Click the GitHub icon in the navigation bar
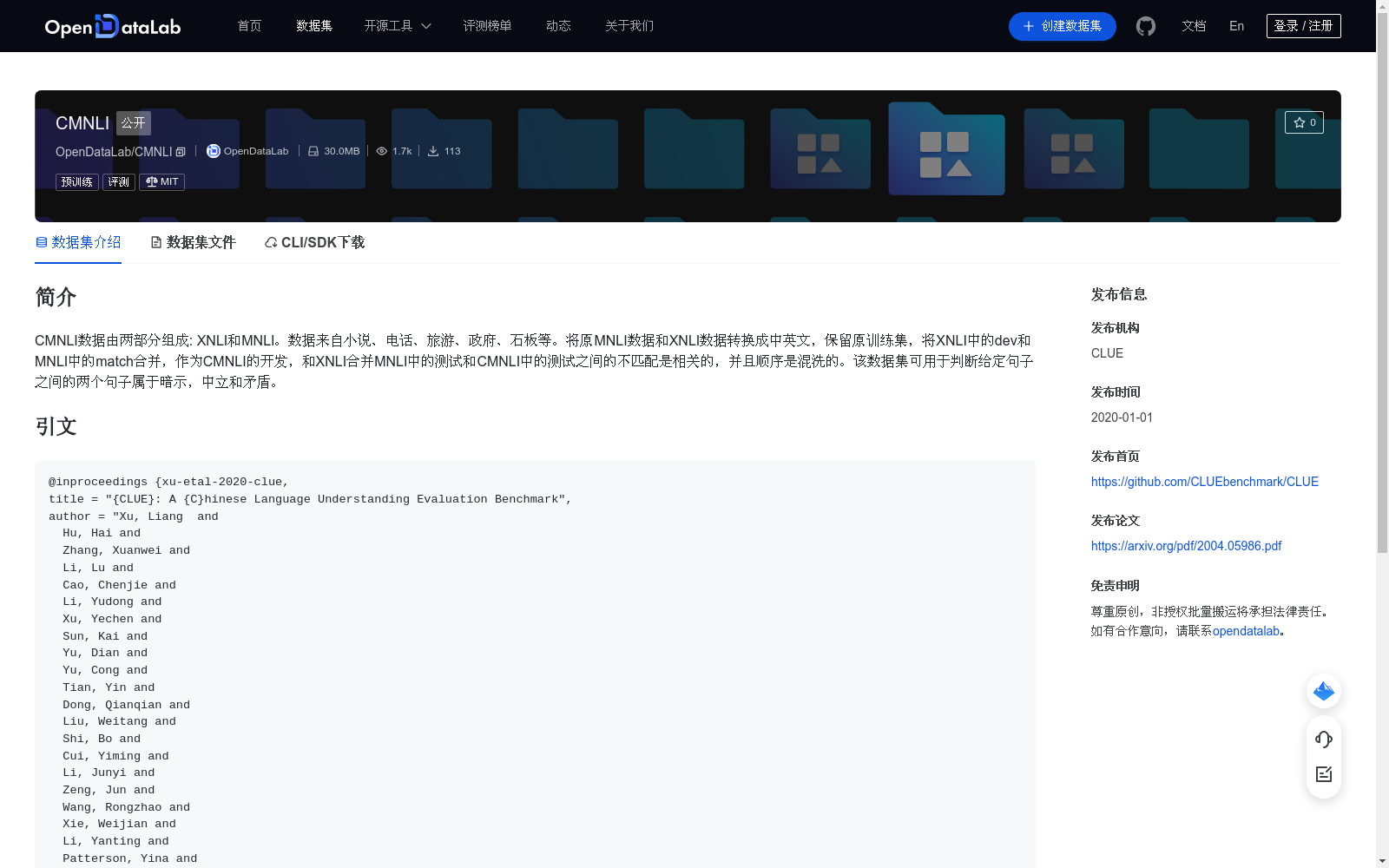This screenshot has width=1389, height=868. click(x=1145, y=26)
